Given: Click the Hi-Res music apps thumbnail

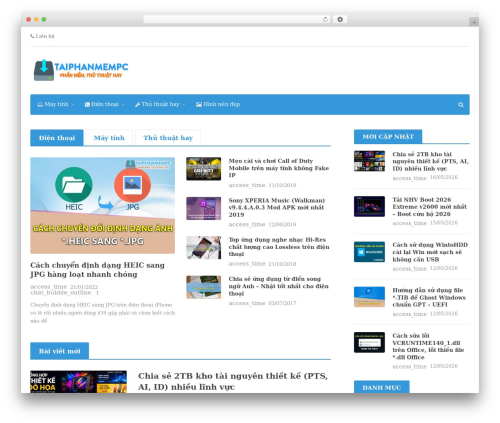Looking at the screenshot, I should pyautogui.click(x=203, y=248).
